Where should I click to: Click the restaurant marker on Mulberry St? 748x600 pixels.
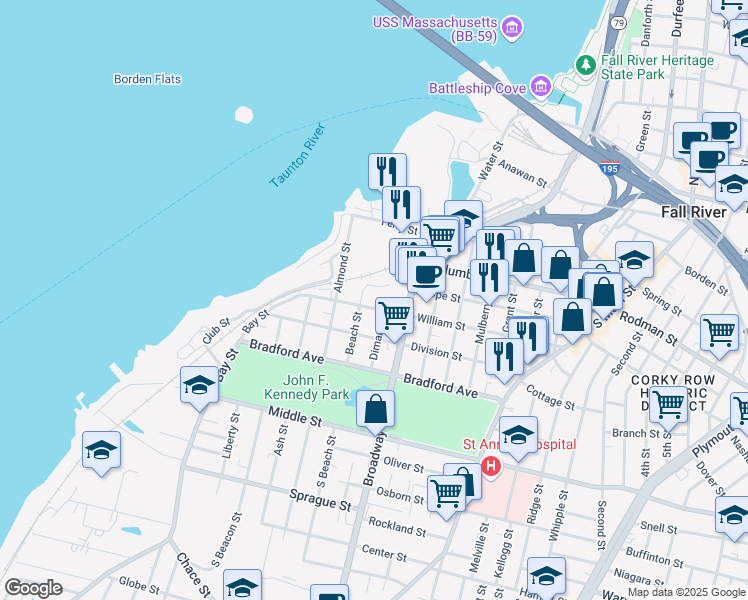coord(489,281)
